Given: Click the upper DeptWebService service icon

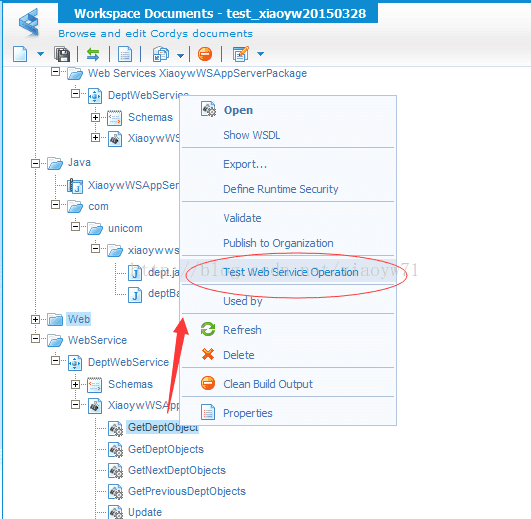Looking at the screenshot, I should tap(95, 96).
